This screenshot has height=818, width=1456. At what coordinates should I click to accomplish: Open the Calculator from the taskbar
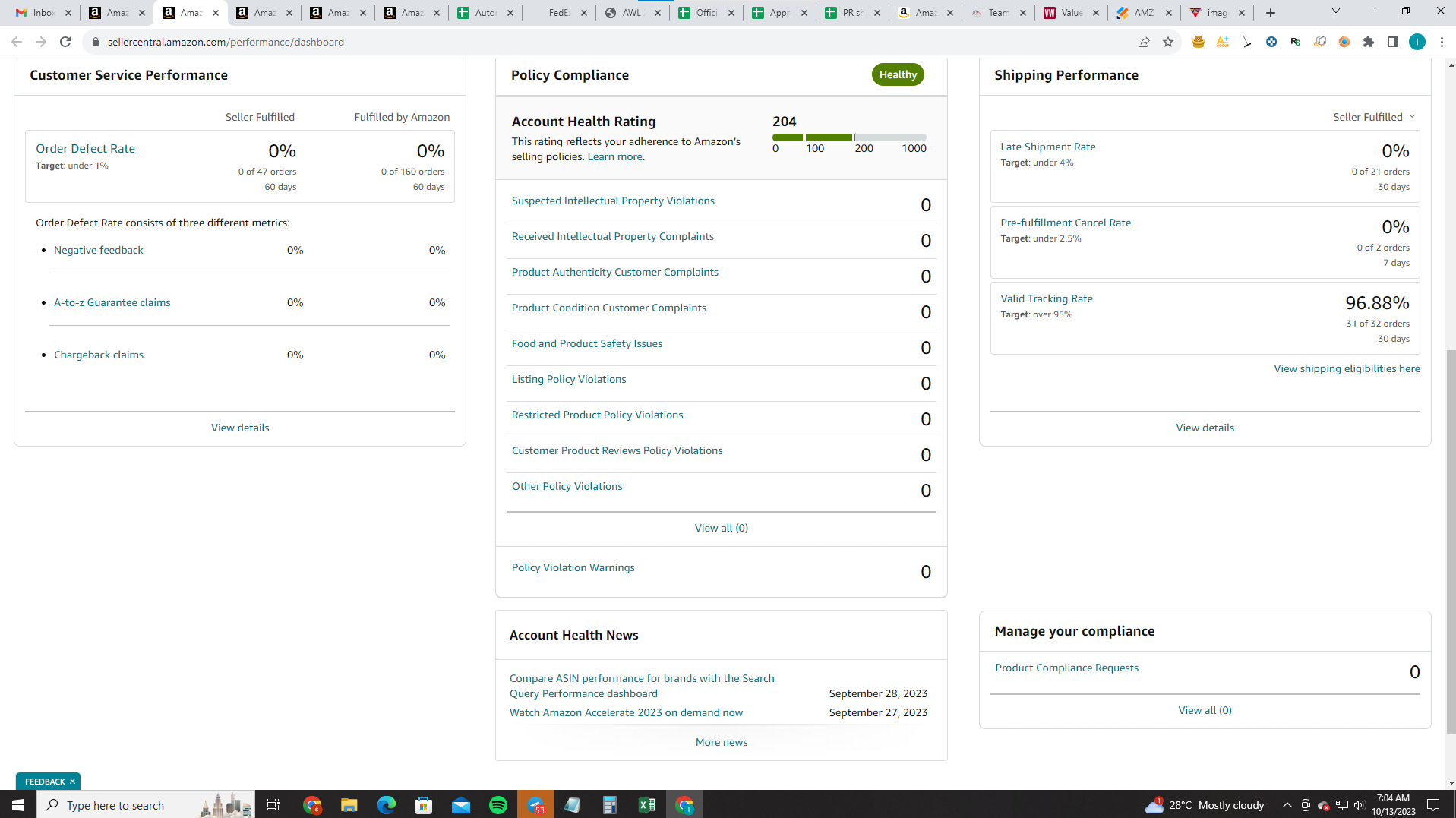coord(610,805)
